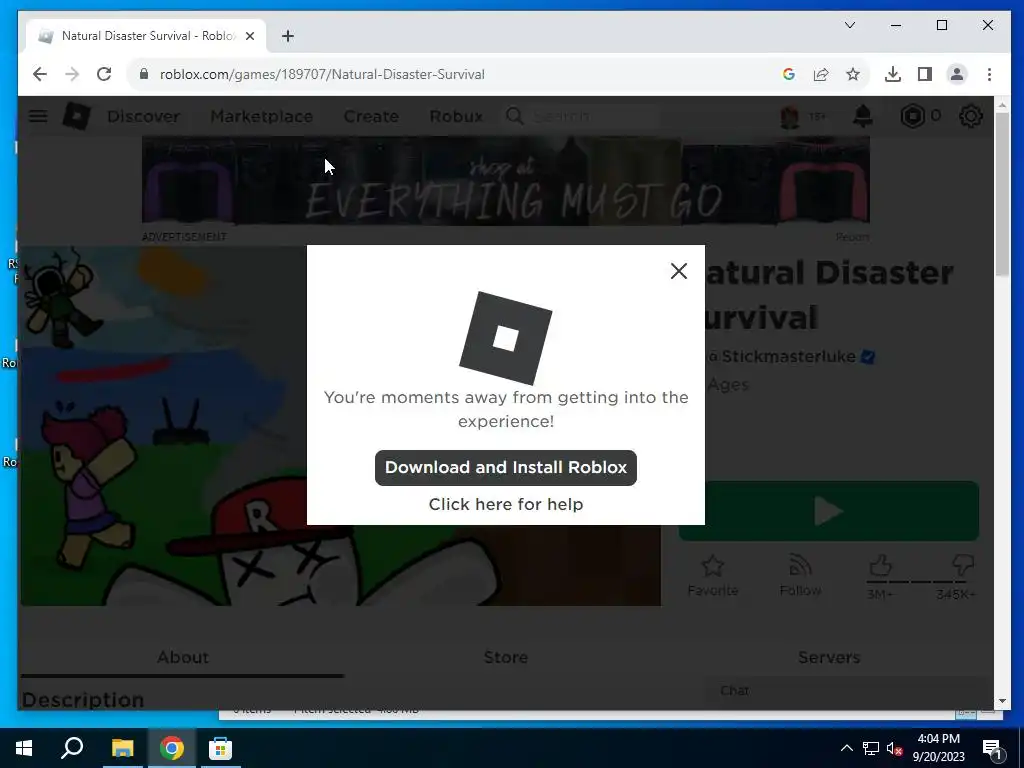Open Stickmasterluke creator profile
This screenshot has width=1024, height=768.
(x=788, y=357)
